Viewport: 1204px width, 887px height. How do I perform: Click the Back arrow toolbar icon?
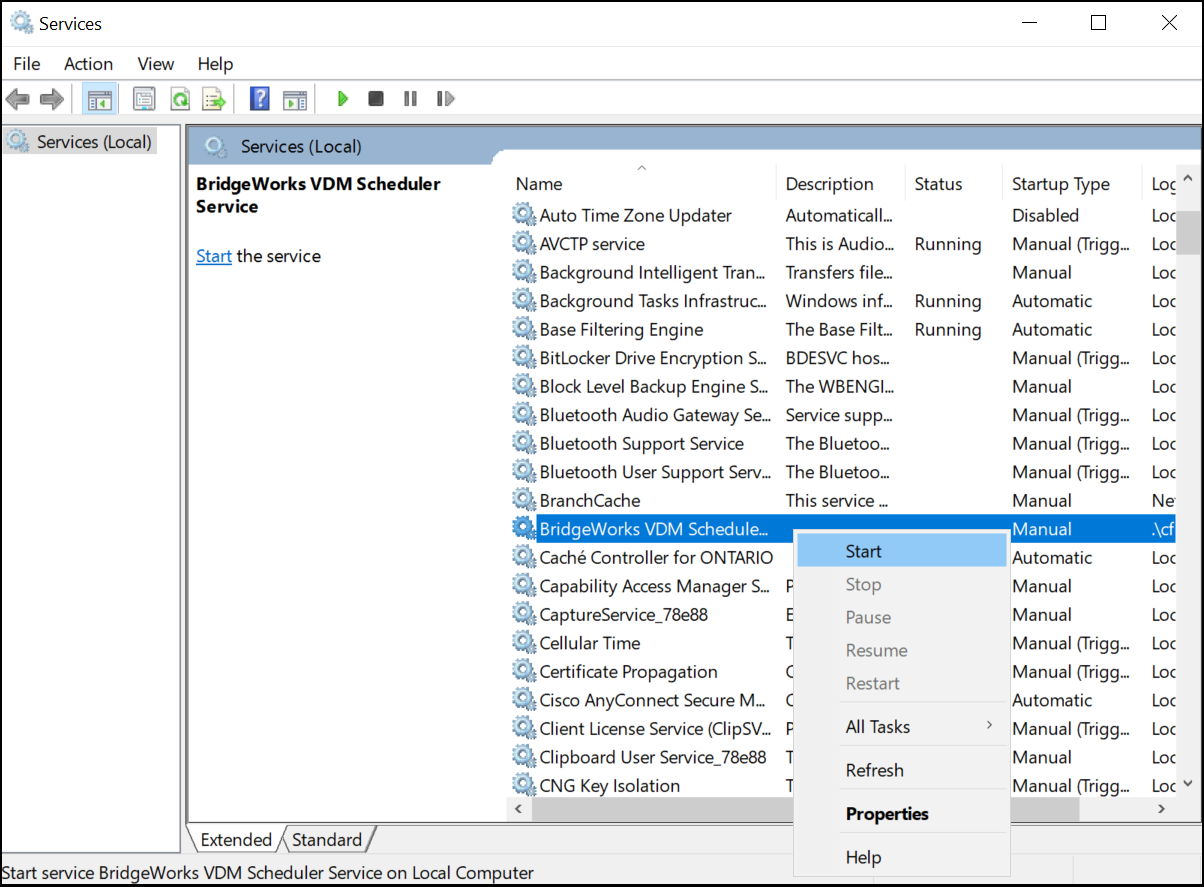tap(17, 99)
